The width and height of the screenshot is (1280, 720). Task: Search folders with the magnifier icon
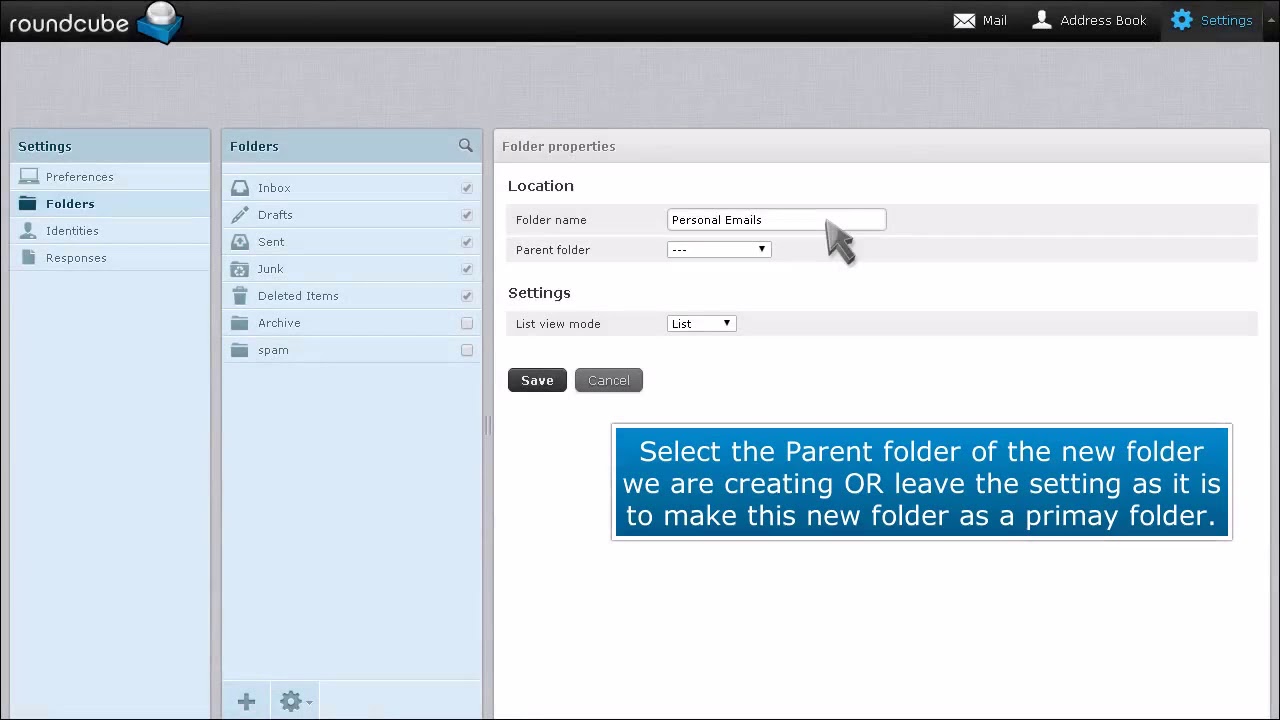pyautogui.click(x=465, y=146)
